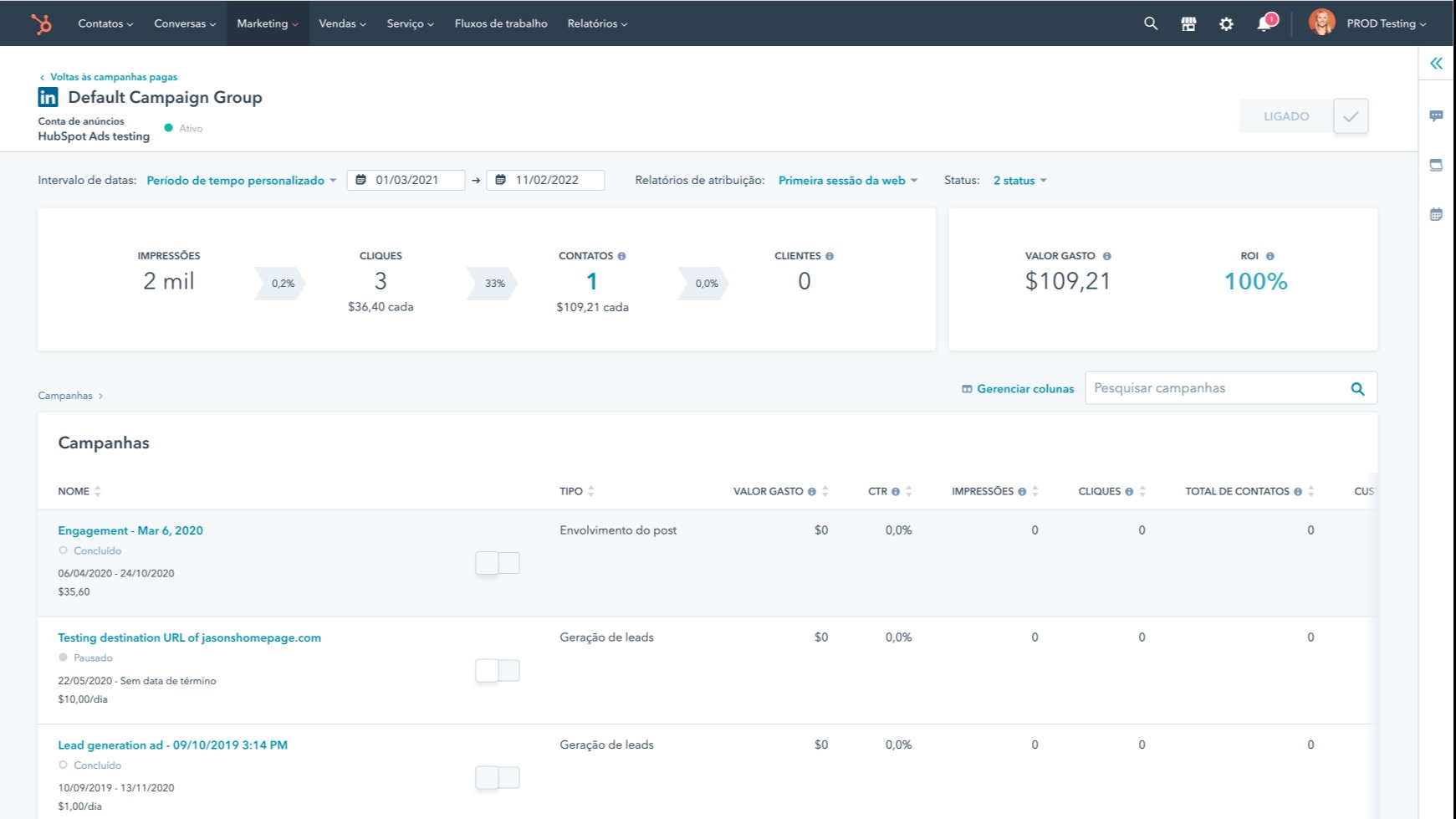Screen dimensions: 1456x819
Task: Open the window icon in right sidebar
Action: click(x=1436, y=165)
